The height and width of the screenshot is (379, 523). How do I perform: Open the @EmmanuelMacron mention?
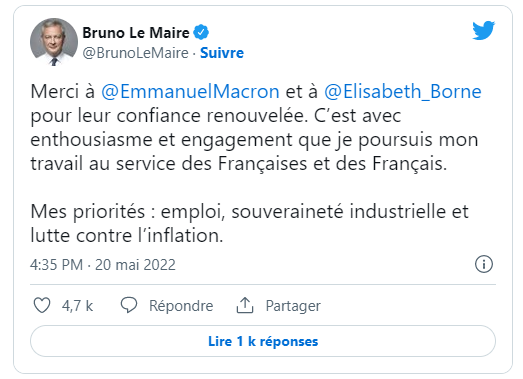(190, 91)
